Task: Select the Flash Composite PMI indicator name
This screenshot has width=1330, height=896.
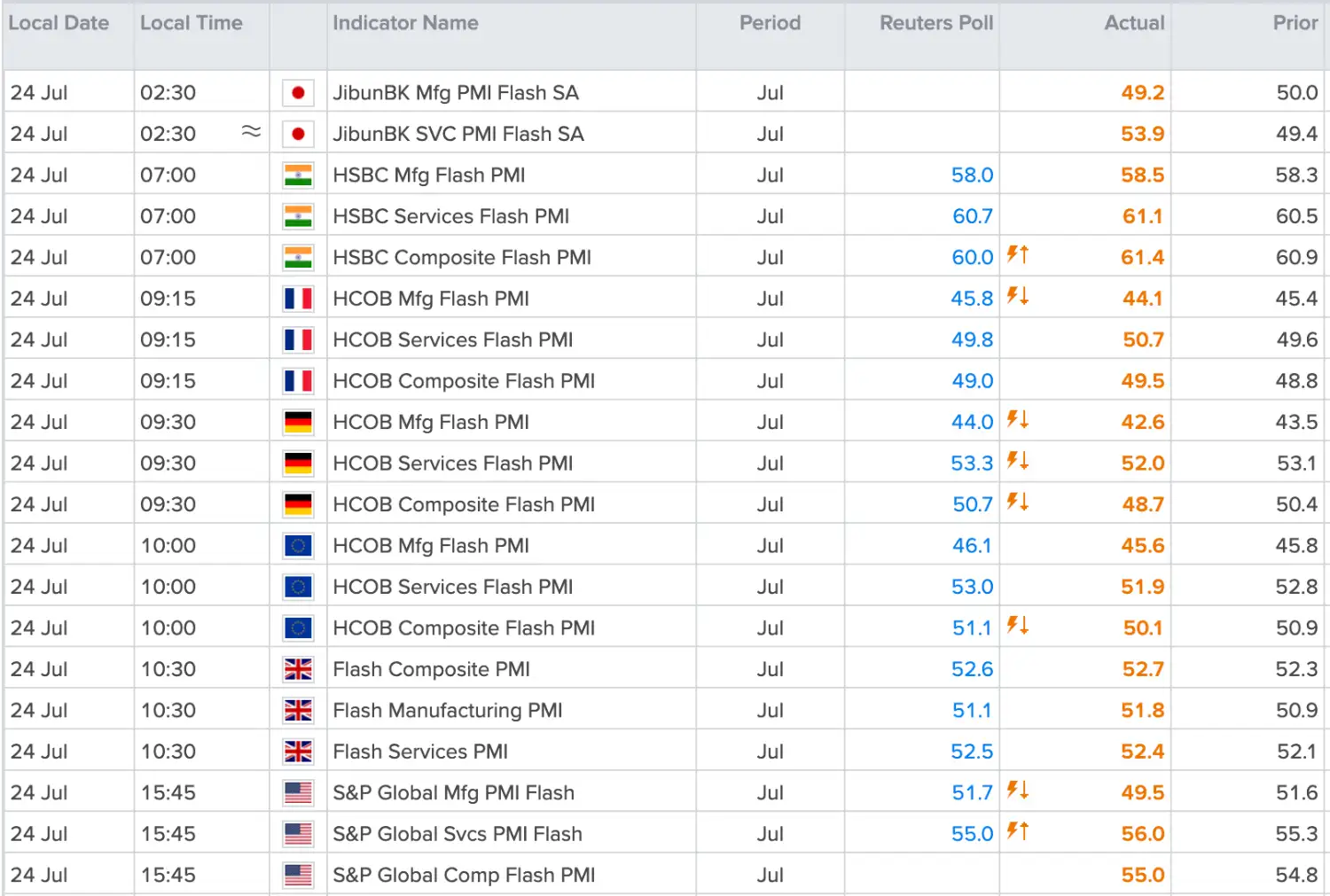Action: coord(432,670)
